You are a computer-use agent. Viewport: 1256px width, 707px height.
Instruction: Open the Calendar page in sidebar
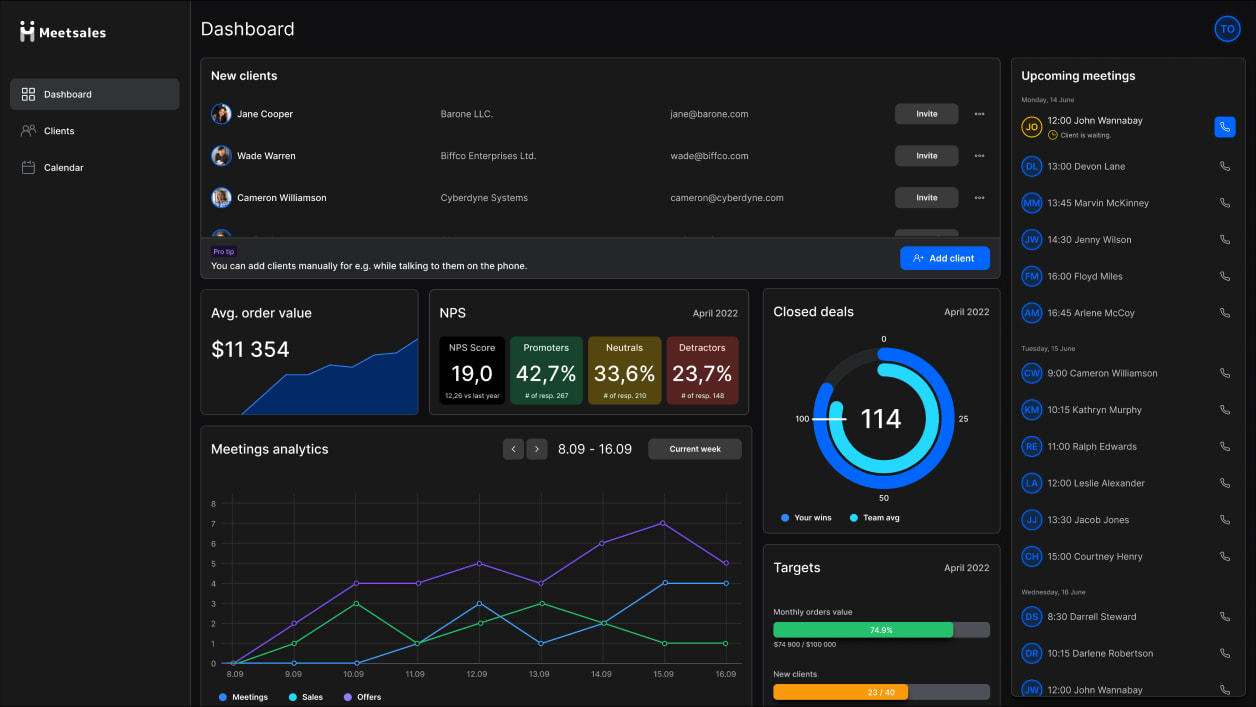pyautogui.click(x=63, y=168)
